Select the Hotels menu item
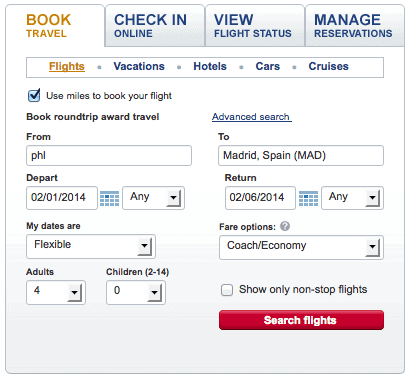The image size is (411, 374). click(x=210, y=66)
